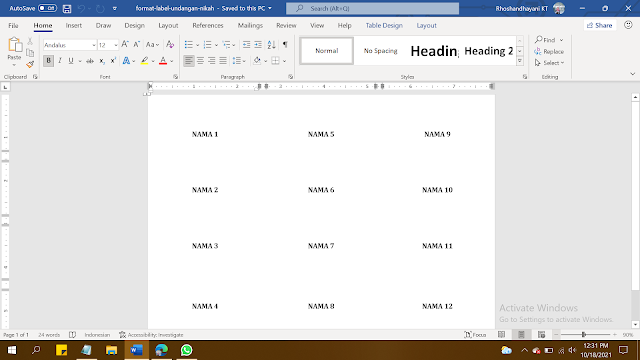
Task: Center align the text
Action: 200,61
